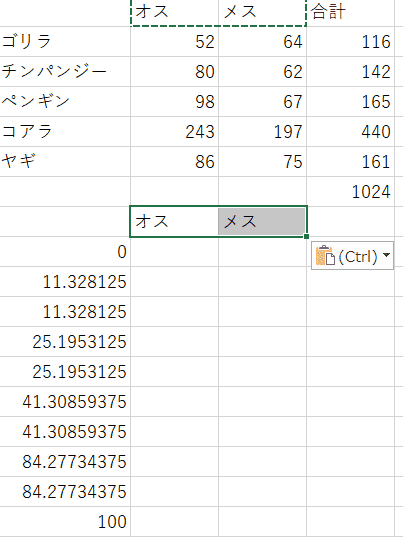Click the ヤギ row label
Image resolution: width=403 pixels, height=537 pixels.
(65, 162)
